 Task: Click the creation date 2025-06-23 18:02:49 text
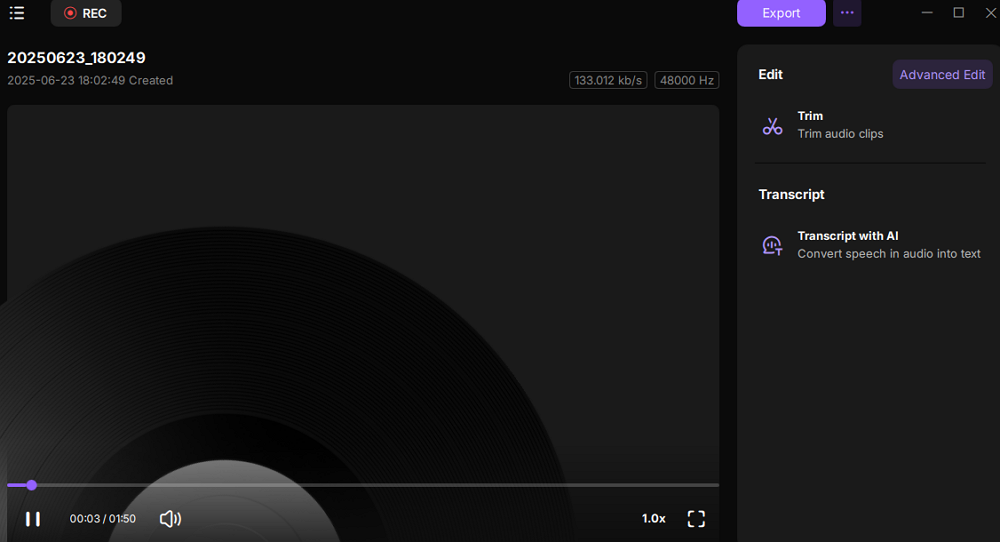90,80
